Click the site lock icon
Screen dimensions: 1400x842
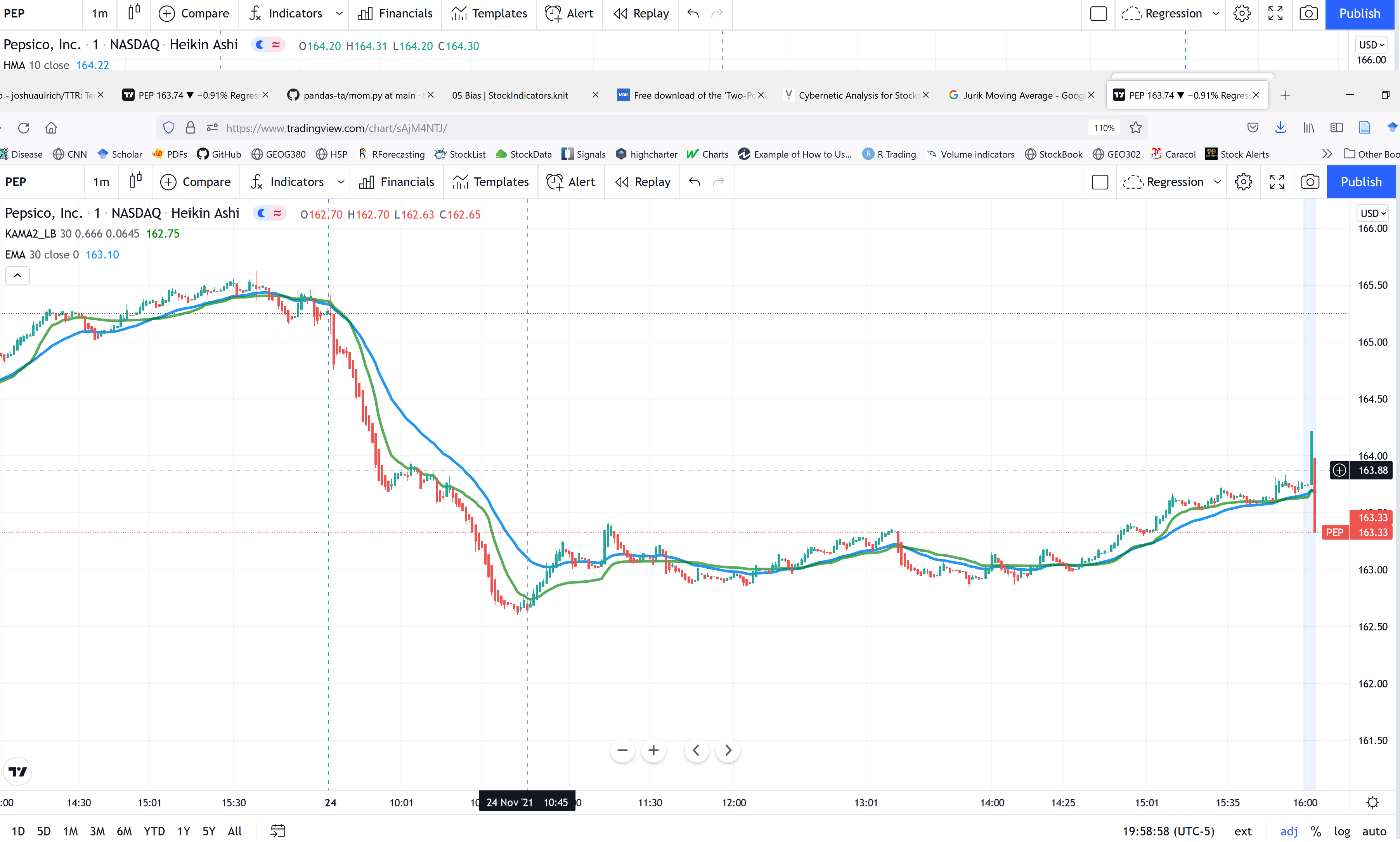(191, 128)
